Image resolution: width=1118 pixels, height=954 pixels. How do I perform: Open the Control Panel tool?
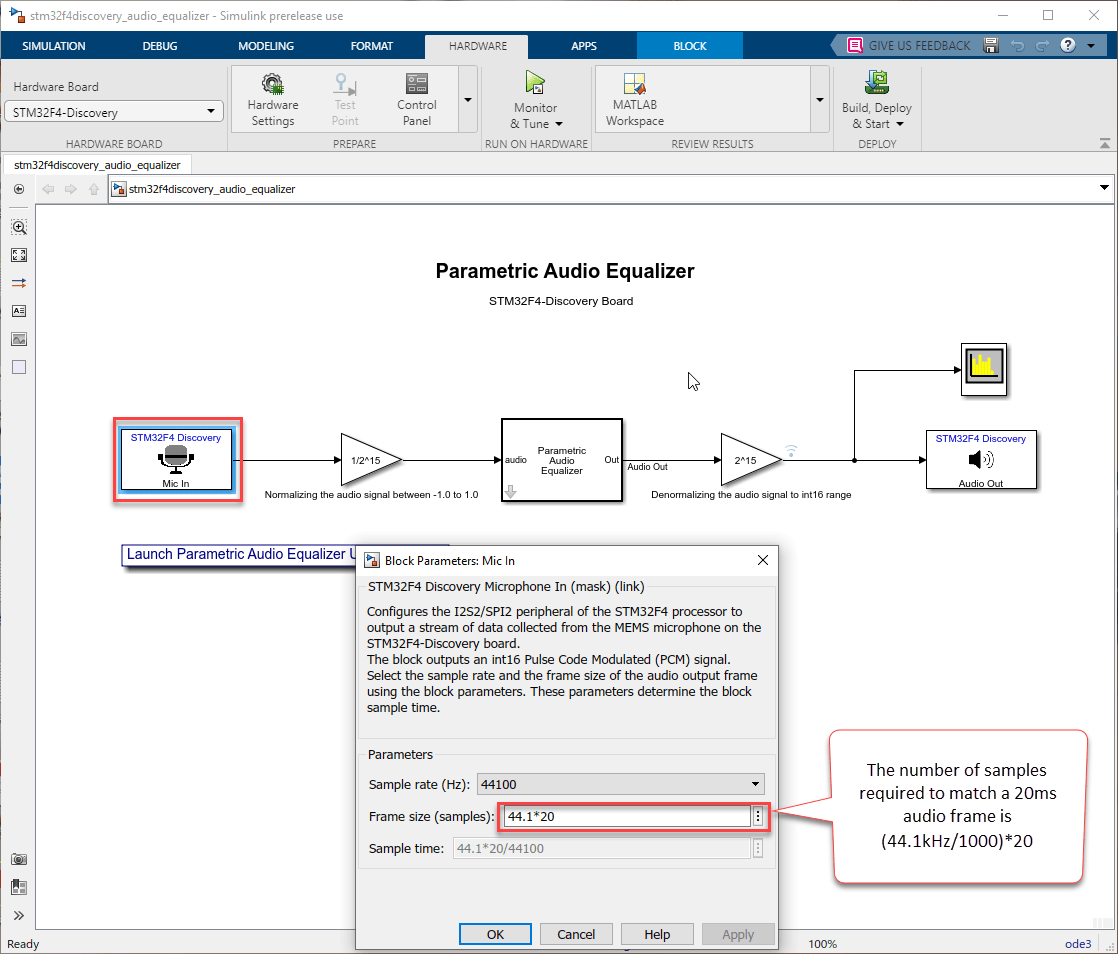[x=416, y=100]
